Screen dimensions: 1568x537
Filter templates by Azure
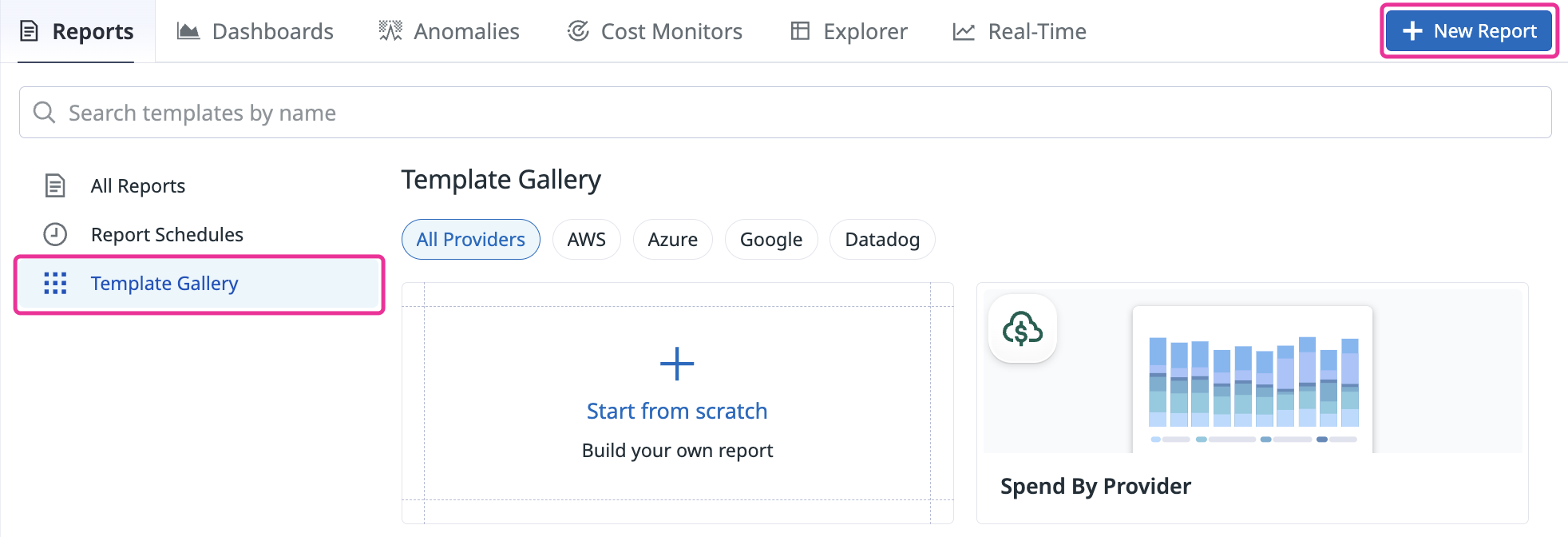pyautogui.click(x=672, y=240)
